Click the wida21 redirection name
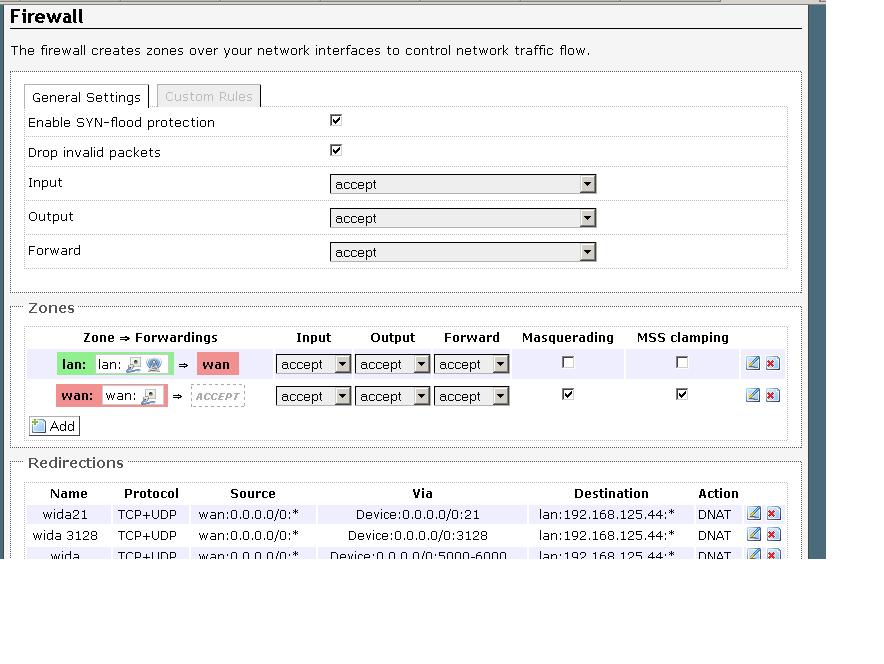This screenshot has height=664, width=884. click(x=65, y=515)
